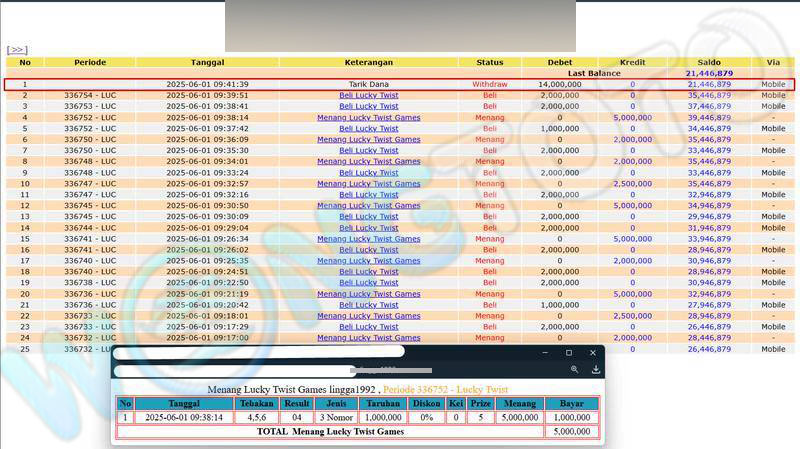Click the download icon in popup toolbar
The width and height of the screenshot is (800, 449).
tap(595, 369)
